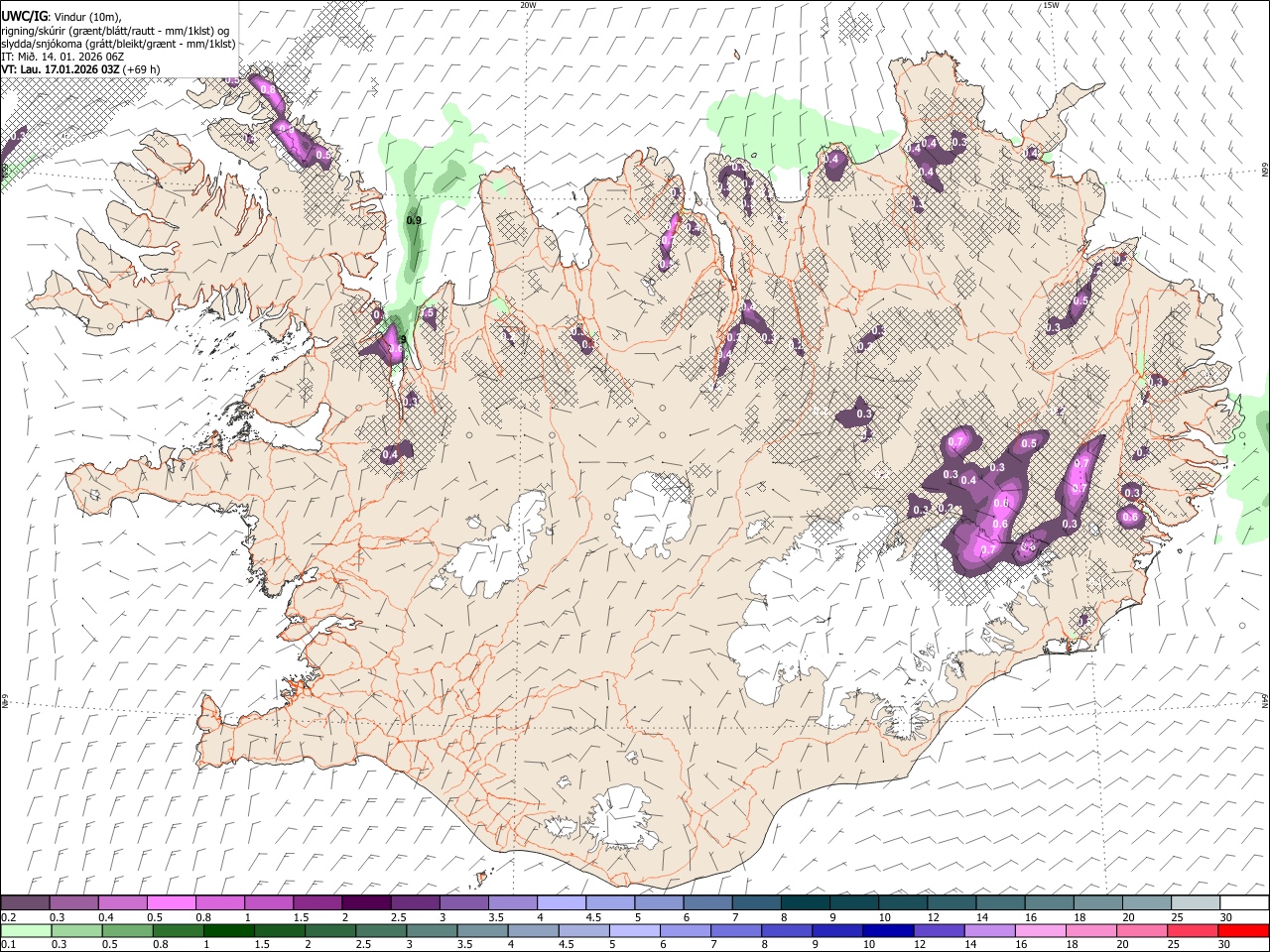Click the '0.2' label under the upper legend
The height and width of the screenshot is (952, 1270).
[8, 917]
